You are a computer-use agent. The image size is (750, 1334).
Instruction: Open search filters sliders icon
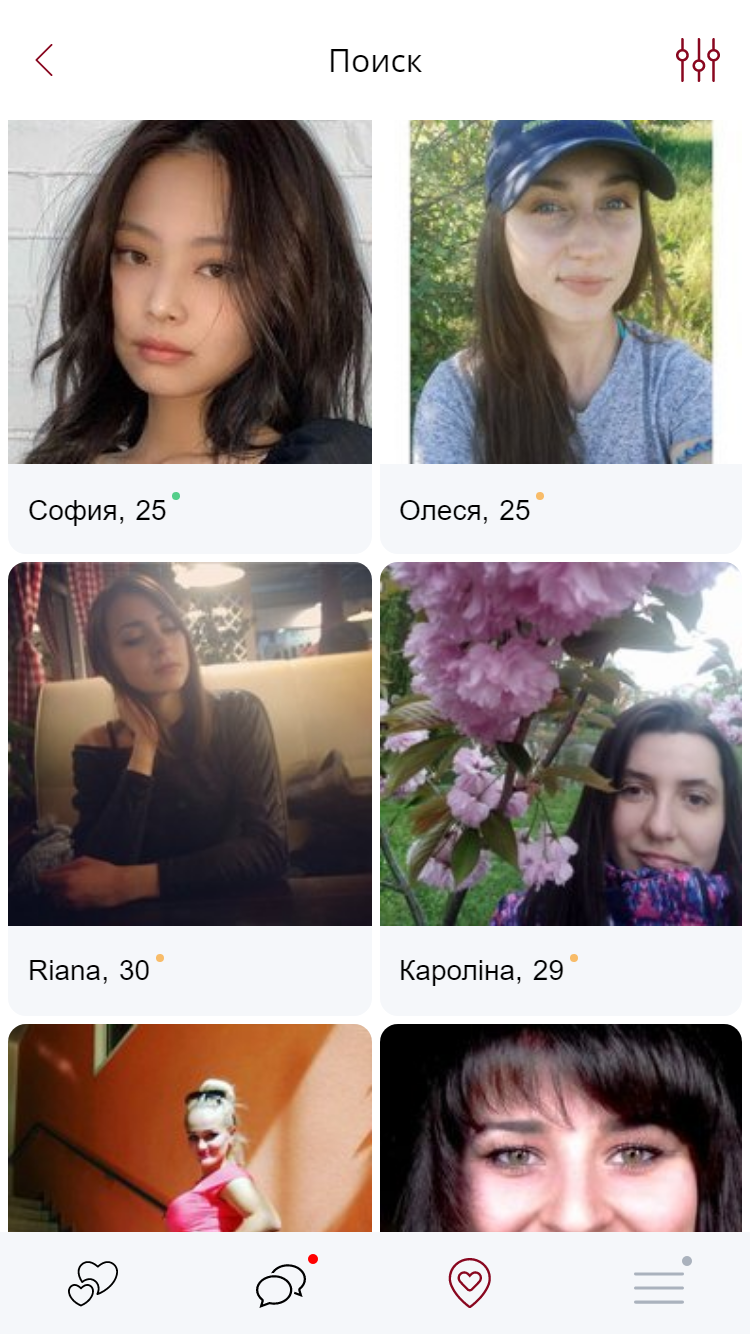coord(697,61)
